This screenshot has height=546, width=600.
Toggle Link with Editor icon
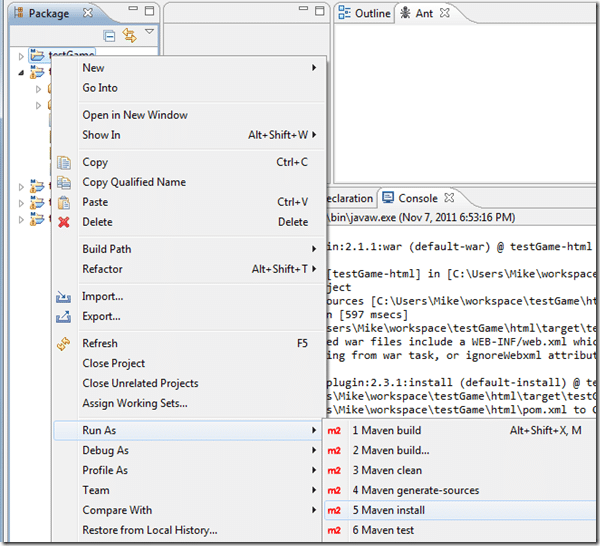pyautogui.click(x=129, y=35)
